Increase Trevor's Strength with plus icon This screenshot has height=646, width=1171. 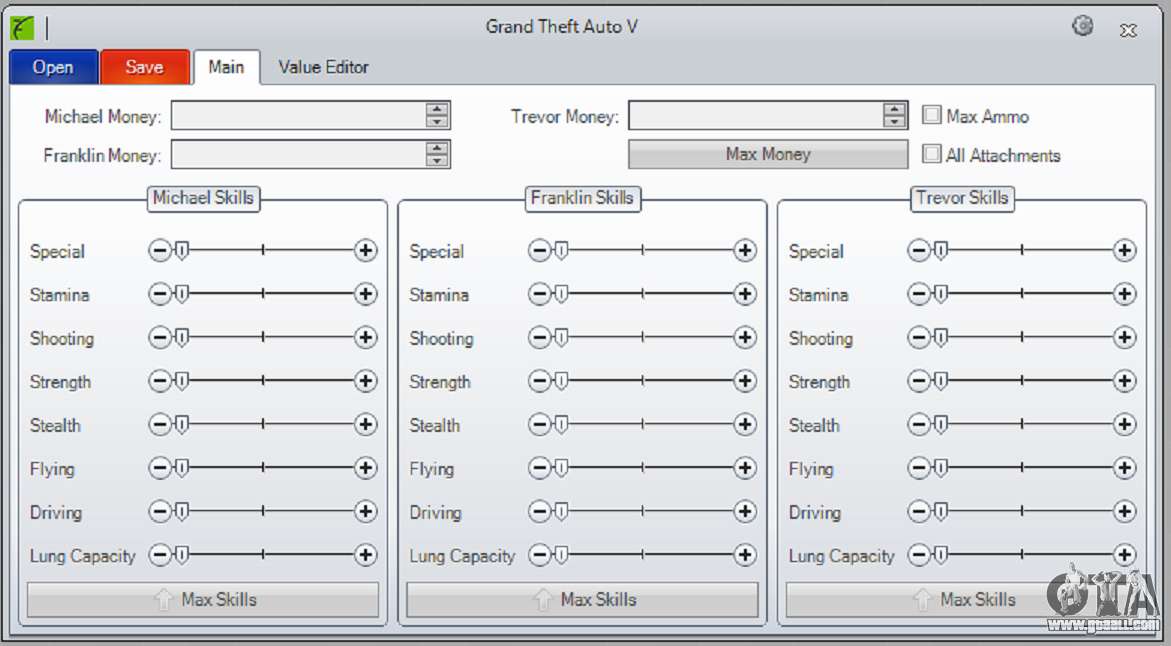1124,381
